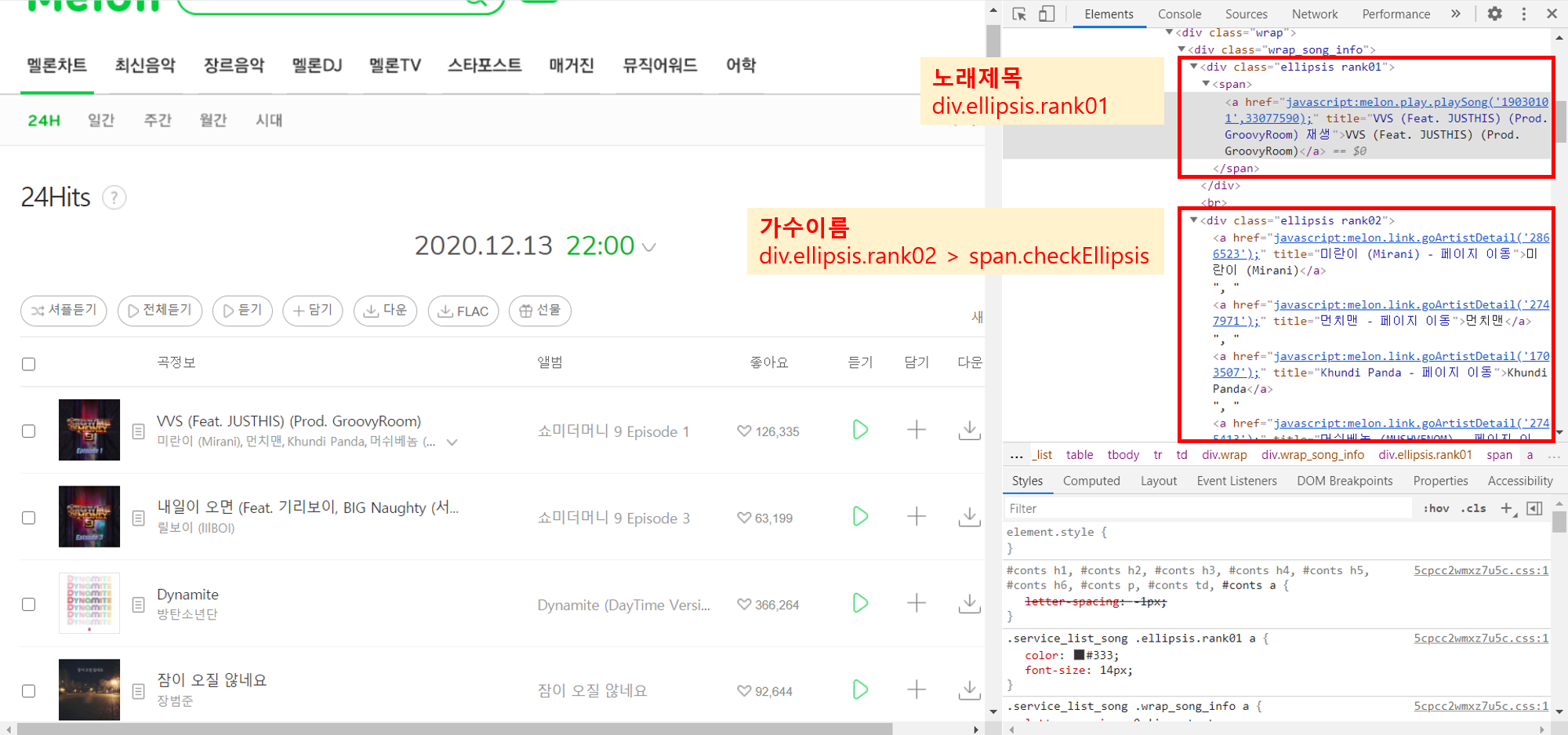Open song details icon for 내일이 오면
The image size is (1568, 735).
point(139,518)
